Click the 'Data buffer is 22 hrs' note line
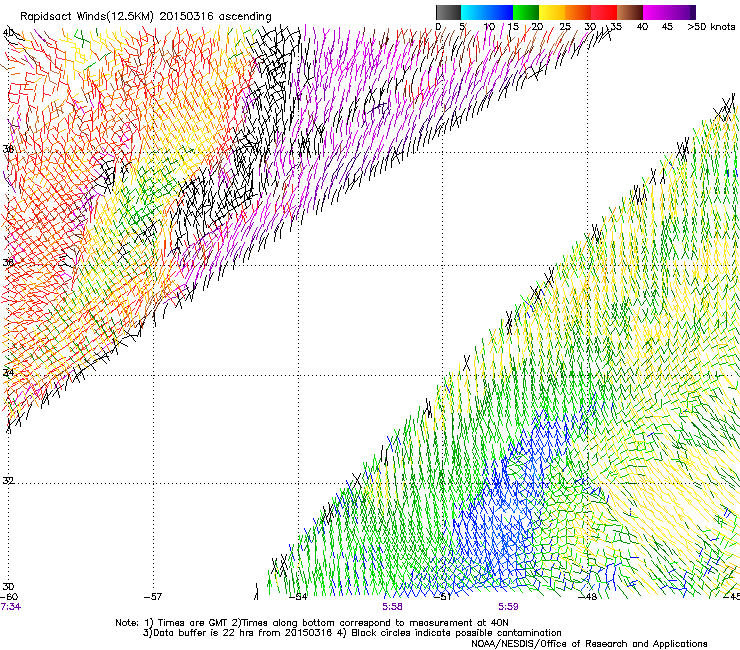The height and width of the screenshot is (650, 740). [x=352, y=633]
